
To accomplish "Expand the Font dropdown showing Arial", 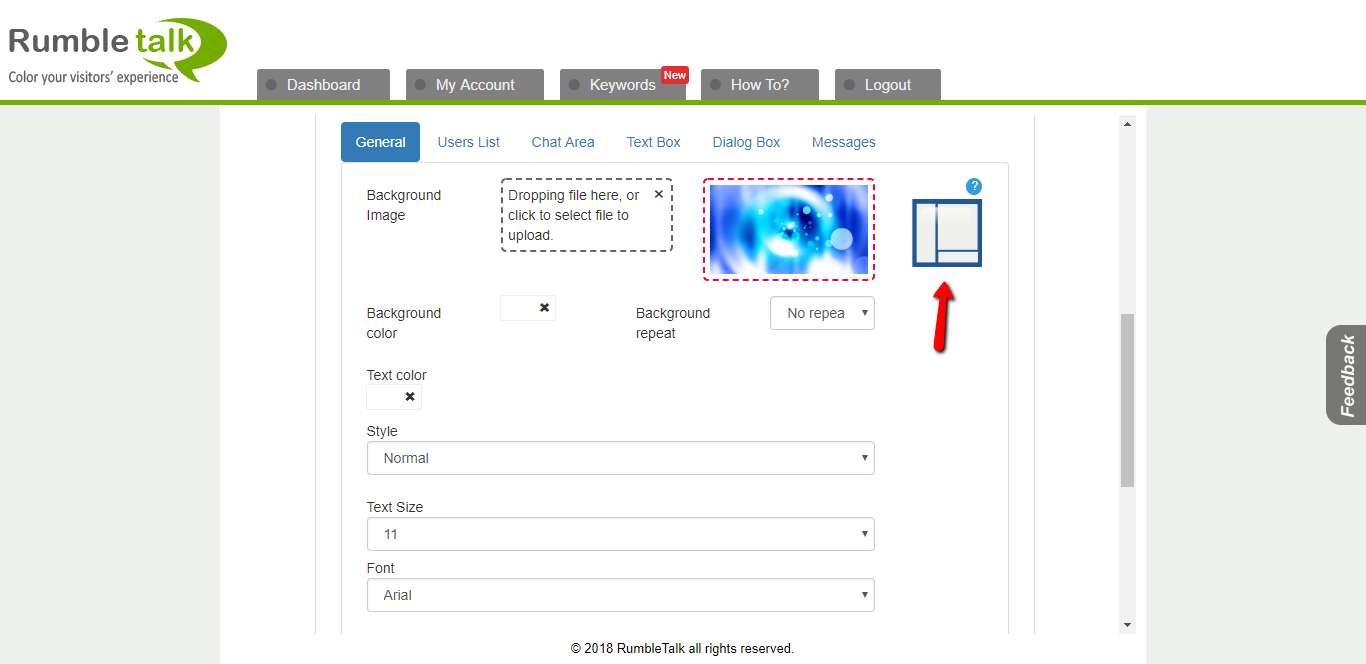I will click(620, 595).
